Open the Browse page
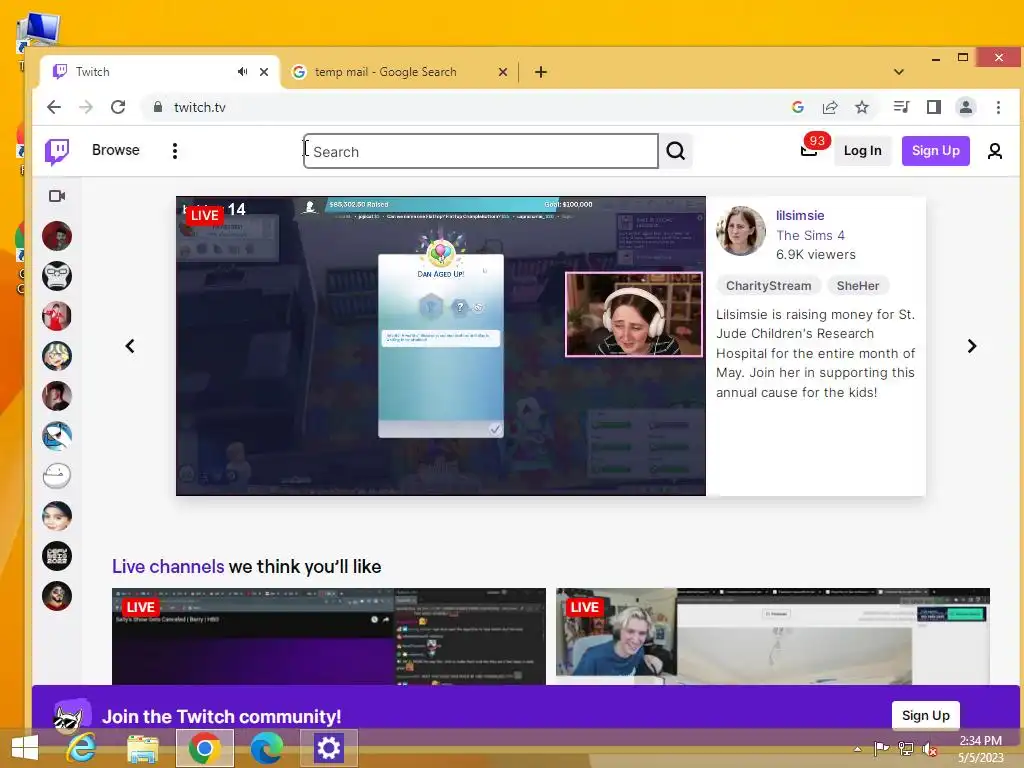 pyautogui.click(x=116, y=150)
